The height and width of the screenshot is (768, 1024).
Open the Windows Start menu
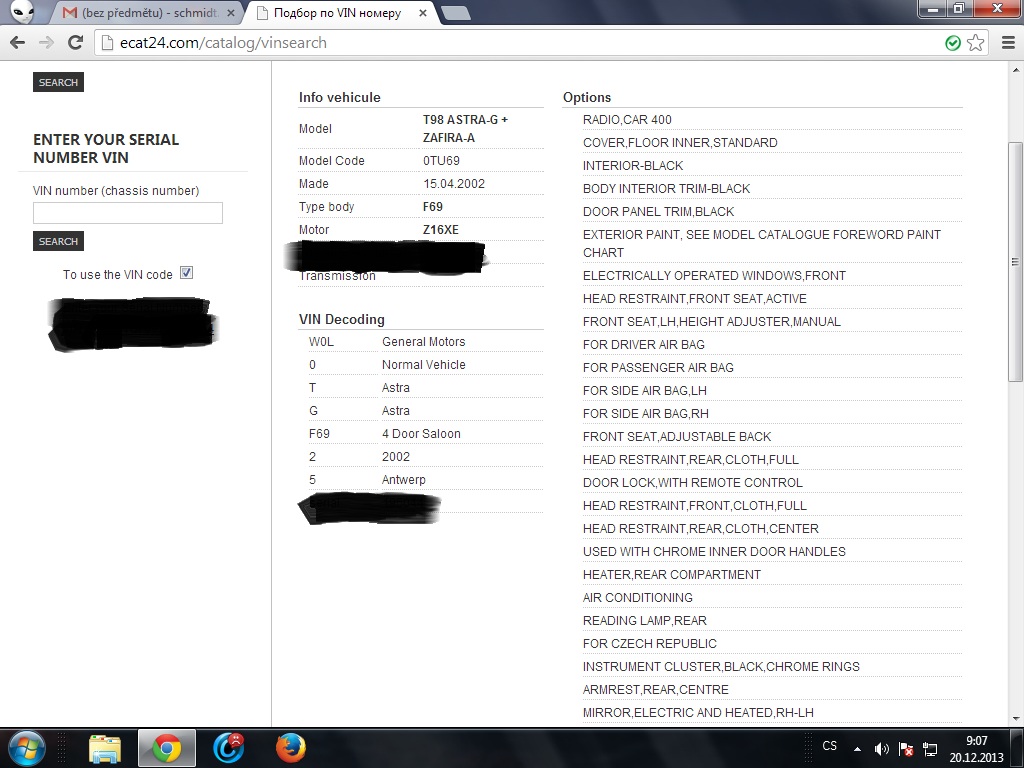[x=26, y=747]
